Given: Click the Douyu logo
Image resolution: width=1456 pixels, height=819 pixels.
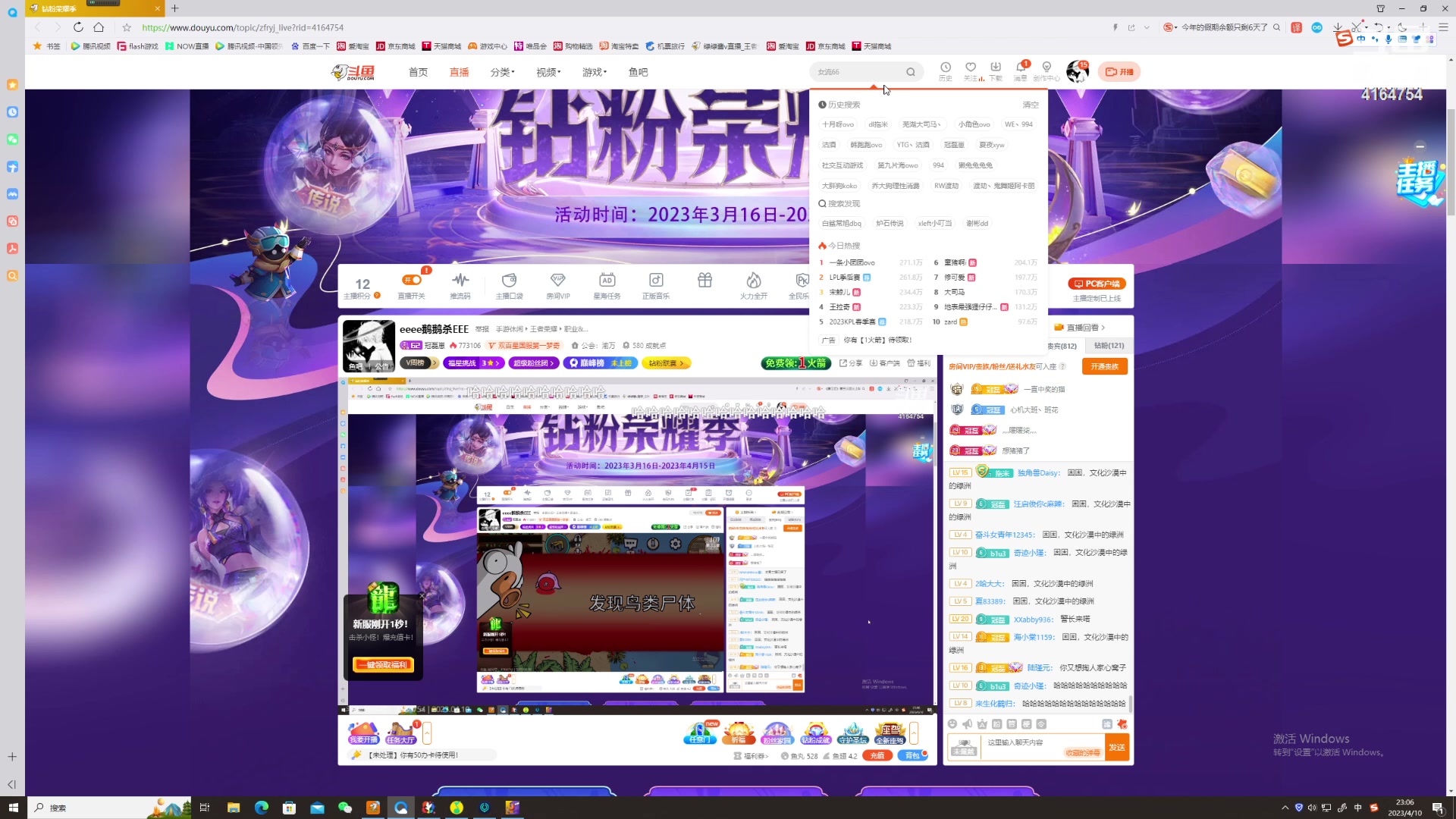Looking at the screenshot, I should tap(353, 72).
